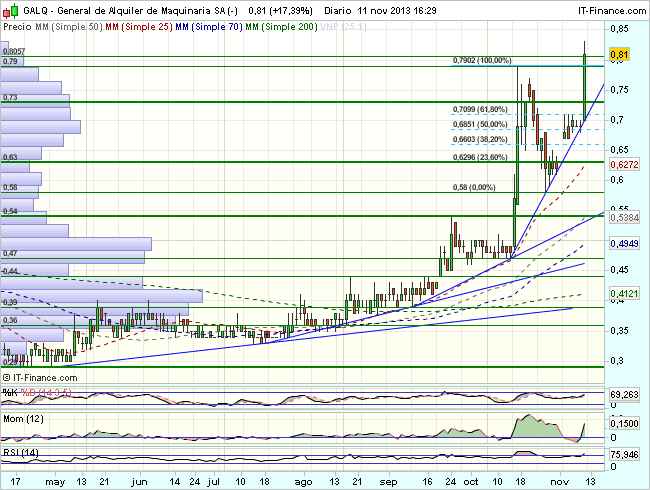This screenshot has width=650, height=490.
Task: Click the nov label on date axis
Action: click(x=560, y=482)
